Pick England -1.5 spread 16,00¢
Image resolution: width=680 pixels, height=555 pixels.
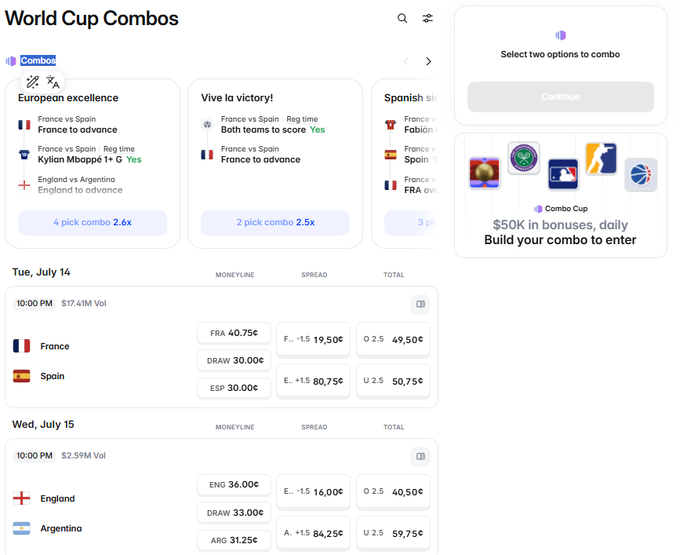pos(313,492)
